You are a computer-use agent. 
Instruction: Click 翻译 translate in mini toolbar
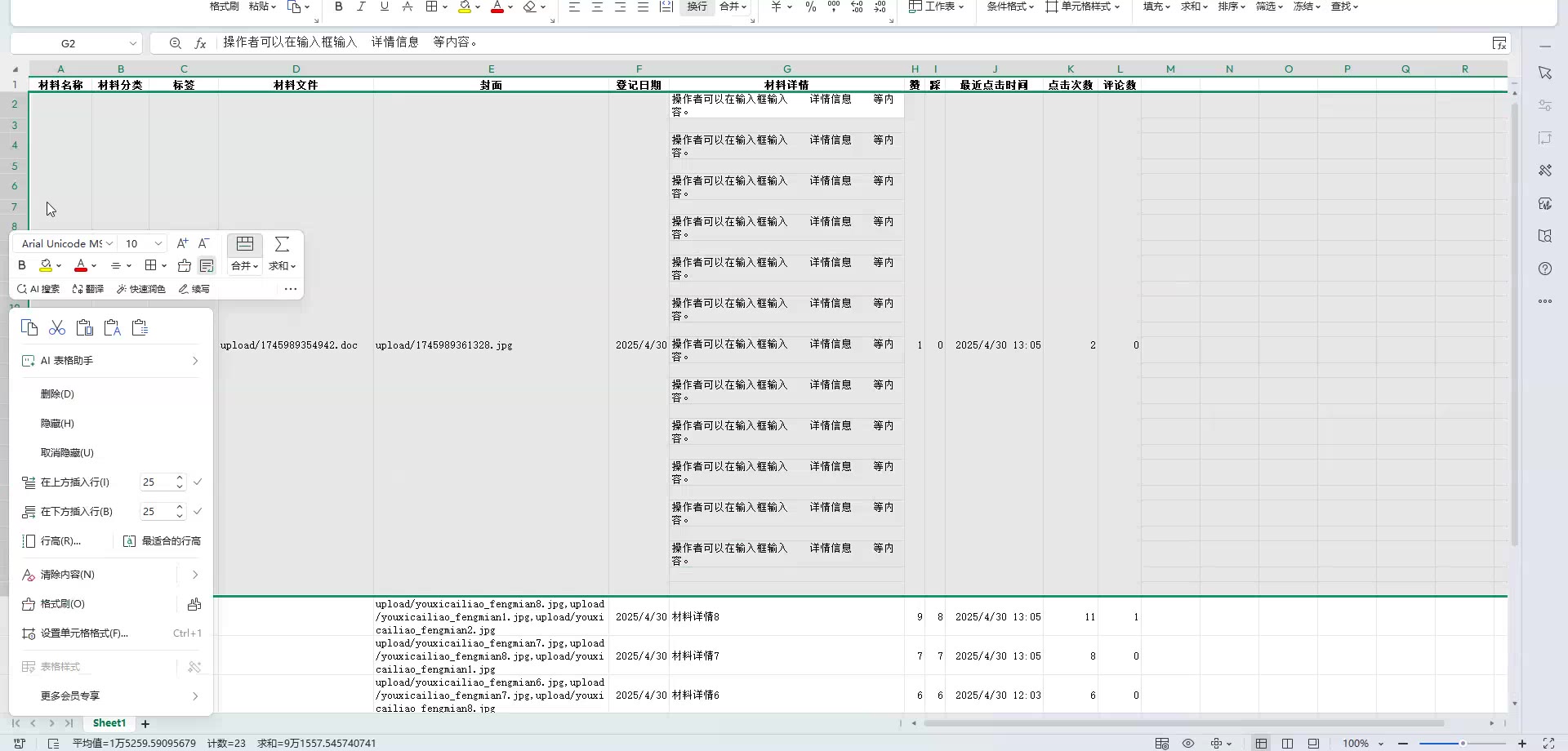(87, 289)
